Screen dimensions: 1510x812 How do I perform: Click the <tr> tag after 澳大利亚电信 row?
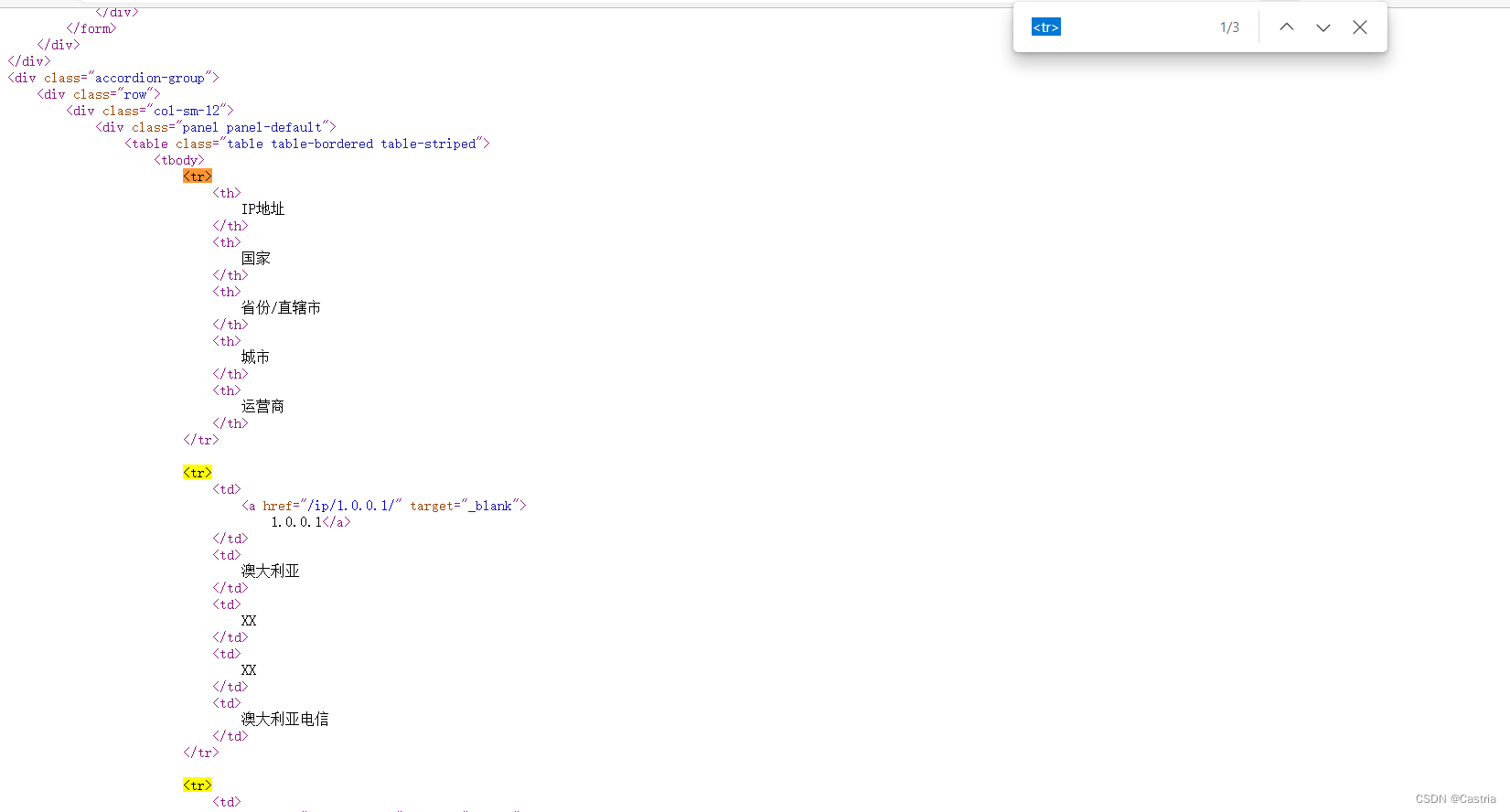point(198,785)
